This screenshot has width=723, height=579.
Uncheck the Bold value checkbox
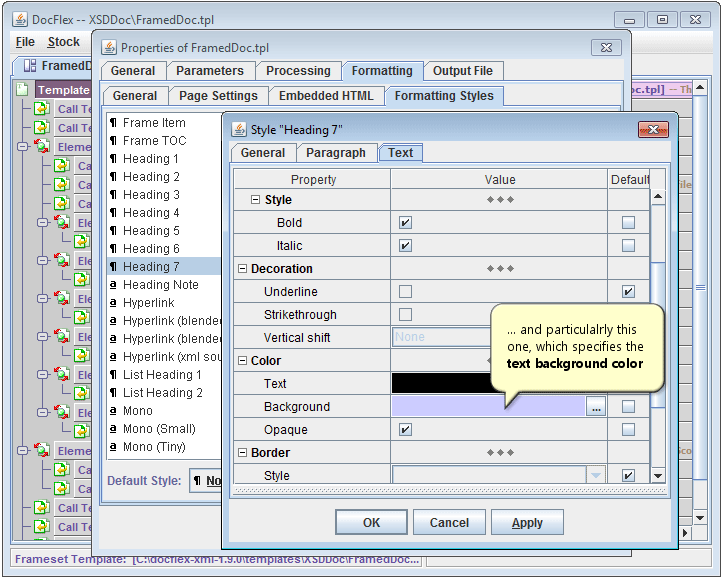pos(405,223)
